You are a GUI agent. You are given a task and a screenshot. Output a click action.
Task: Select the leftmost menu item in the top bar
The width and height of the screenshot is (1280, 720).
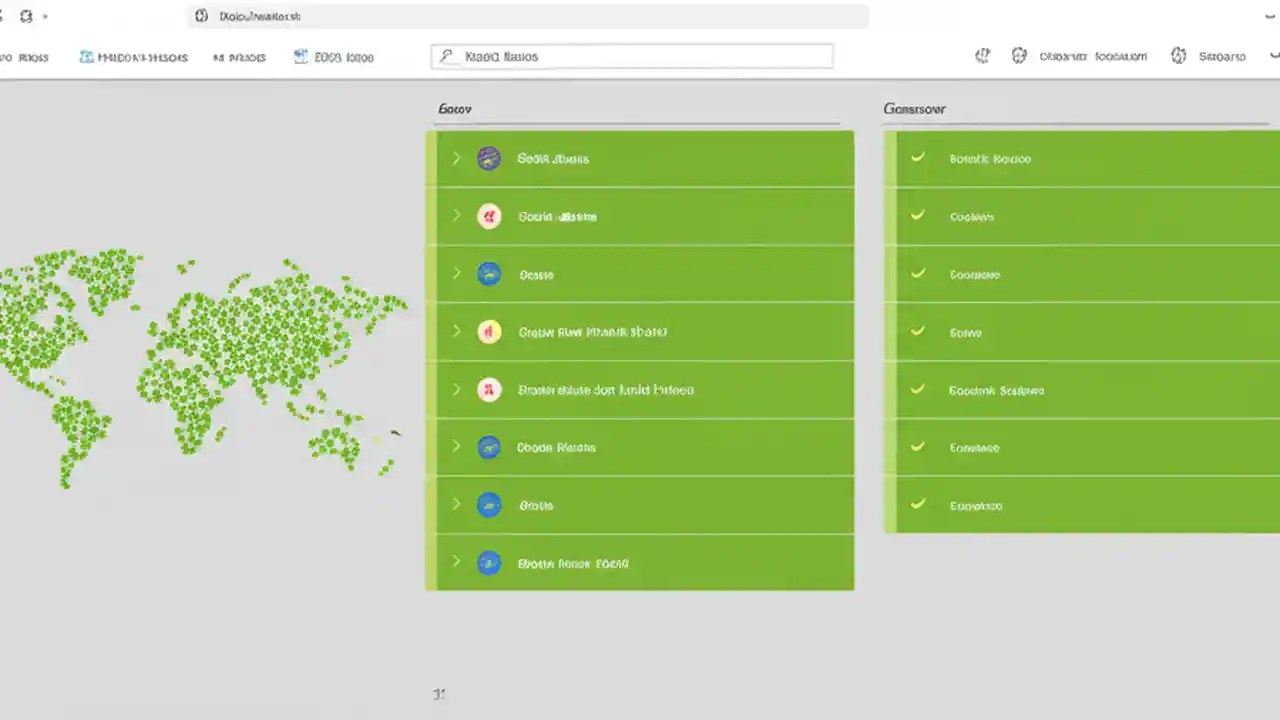[x=27, y=57]
